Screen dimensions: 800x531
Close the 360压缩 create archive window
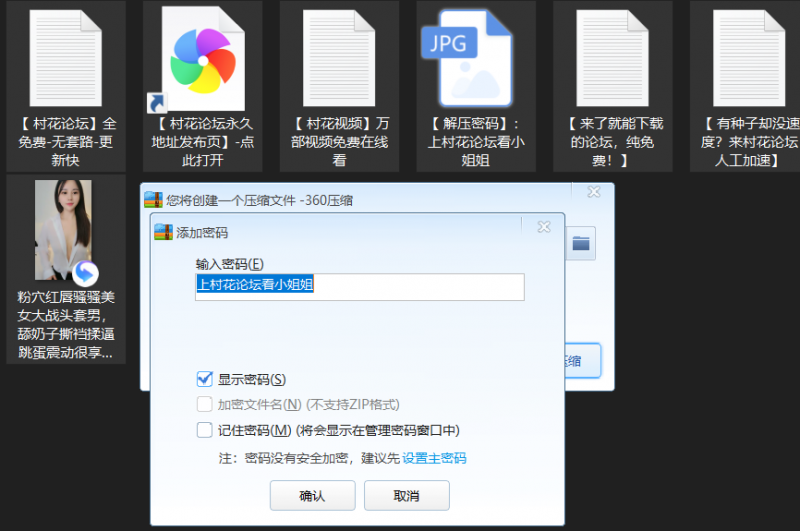tap(594, 192)
